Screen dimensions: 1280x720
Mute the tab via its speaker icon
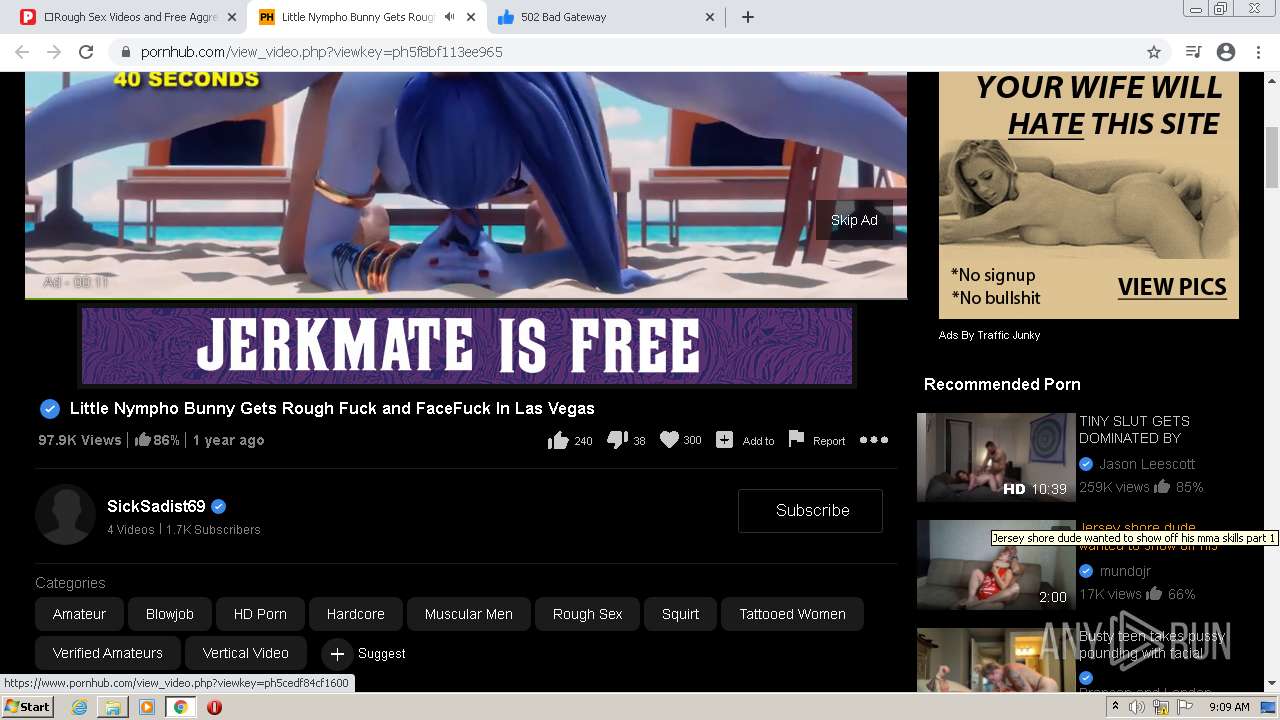(x=450, y=17)
